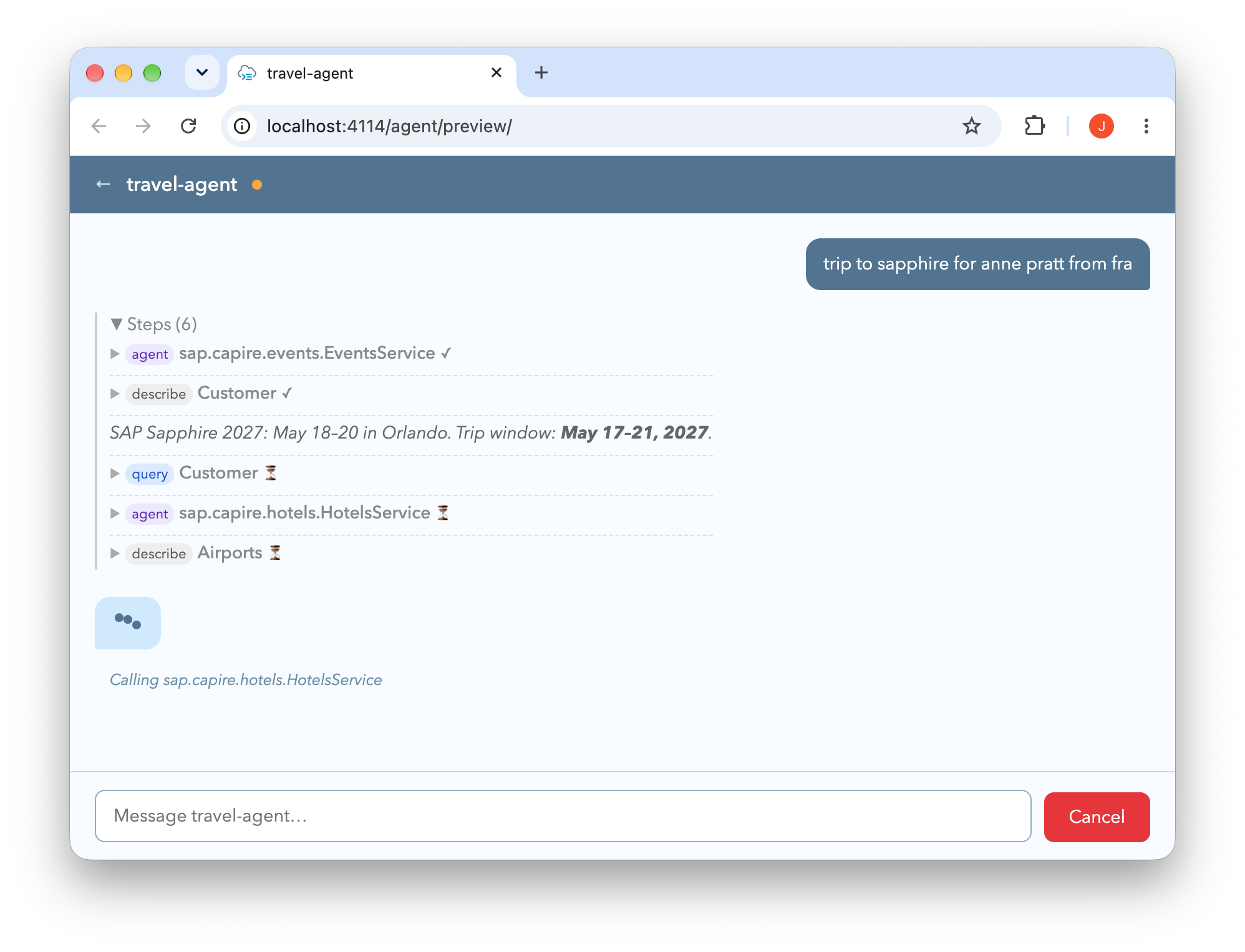Viewport: 1245px width, 952px height.
Task: Open the profile avatar J
Action: [x=1101, y=126]
